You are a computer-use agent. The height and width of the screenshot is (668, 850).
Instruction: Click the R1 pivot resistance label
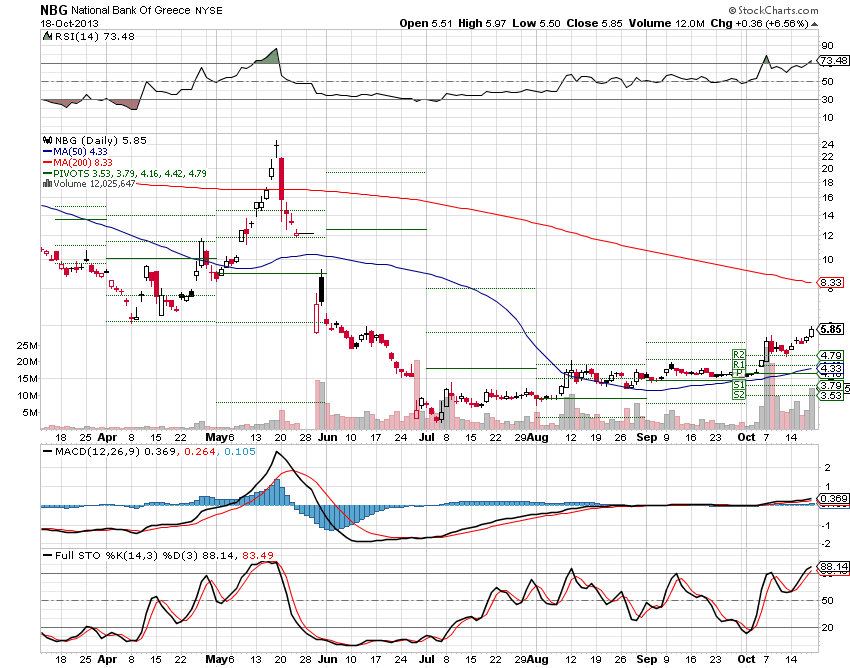tap(739, 364)
